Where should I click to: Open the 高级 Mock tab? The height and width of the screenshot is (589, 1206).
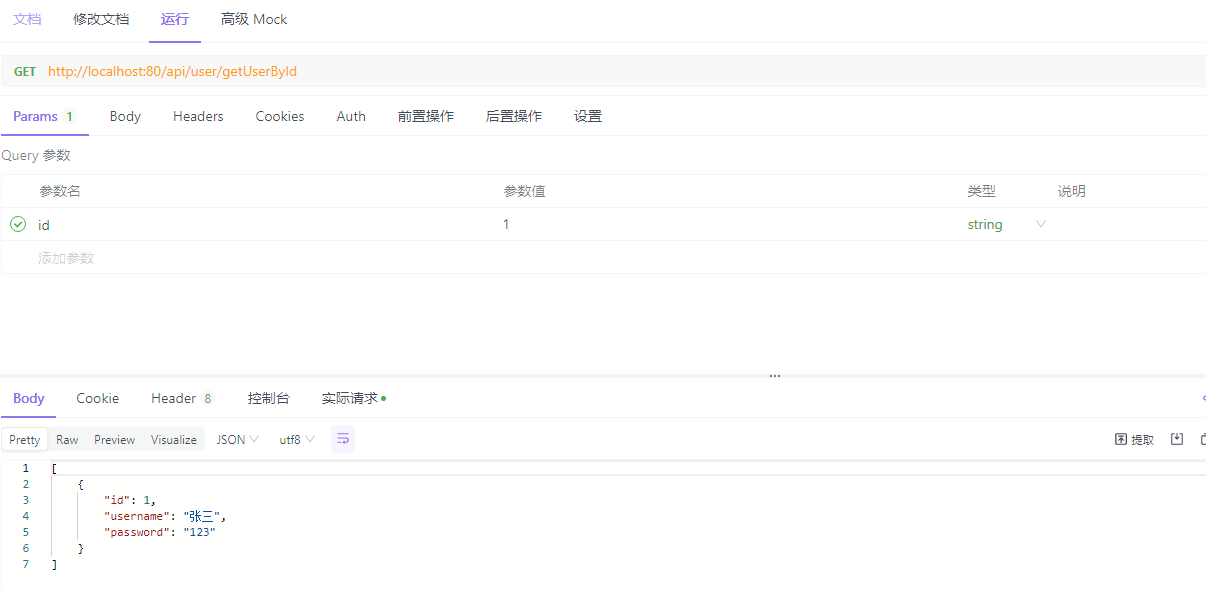click(x=254, y=19)
